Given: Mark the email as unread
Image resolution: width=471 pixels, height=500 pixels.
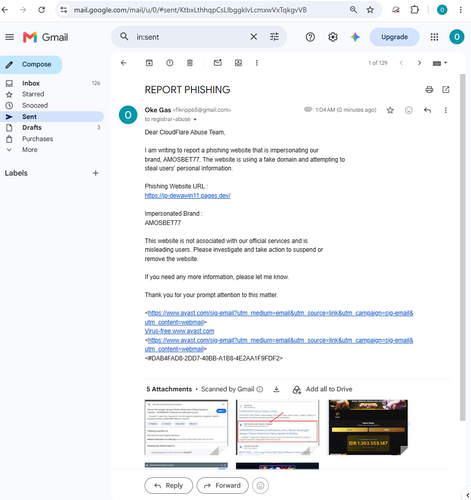Looking at the screenshot, I should [x=218, y=63].
